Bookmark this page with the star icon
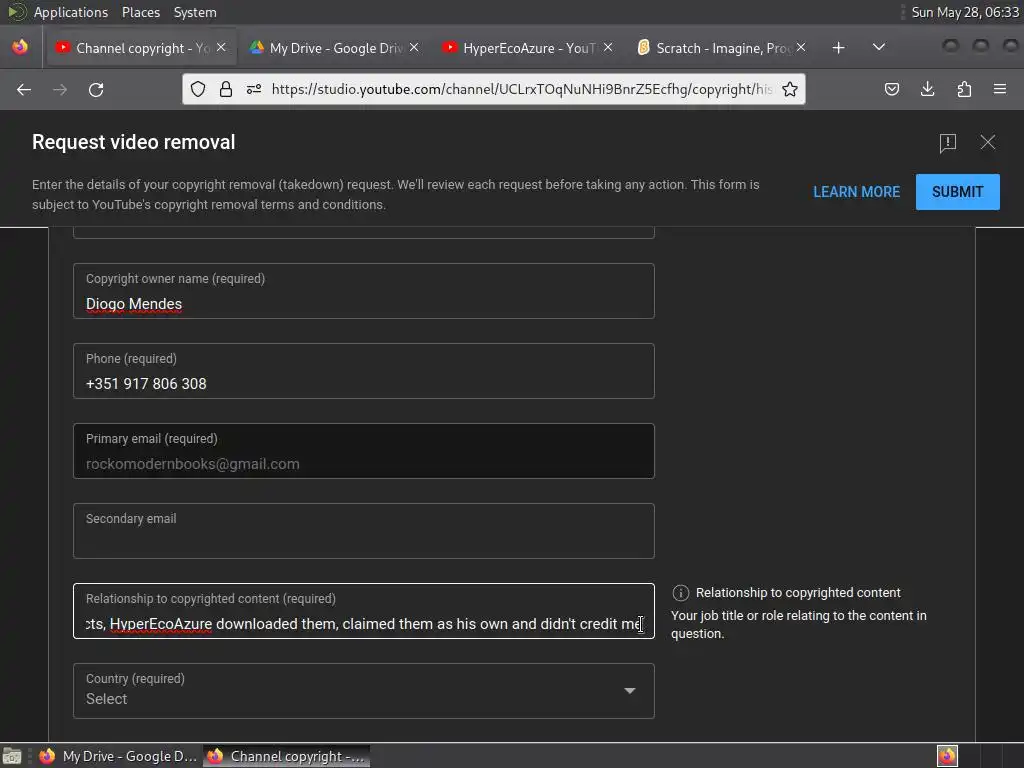The width and height of the screenshot is (1024, 768). [x=790, y=89]
